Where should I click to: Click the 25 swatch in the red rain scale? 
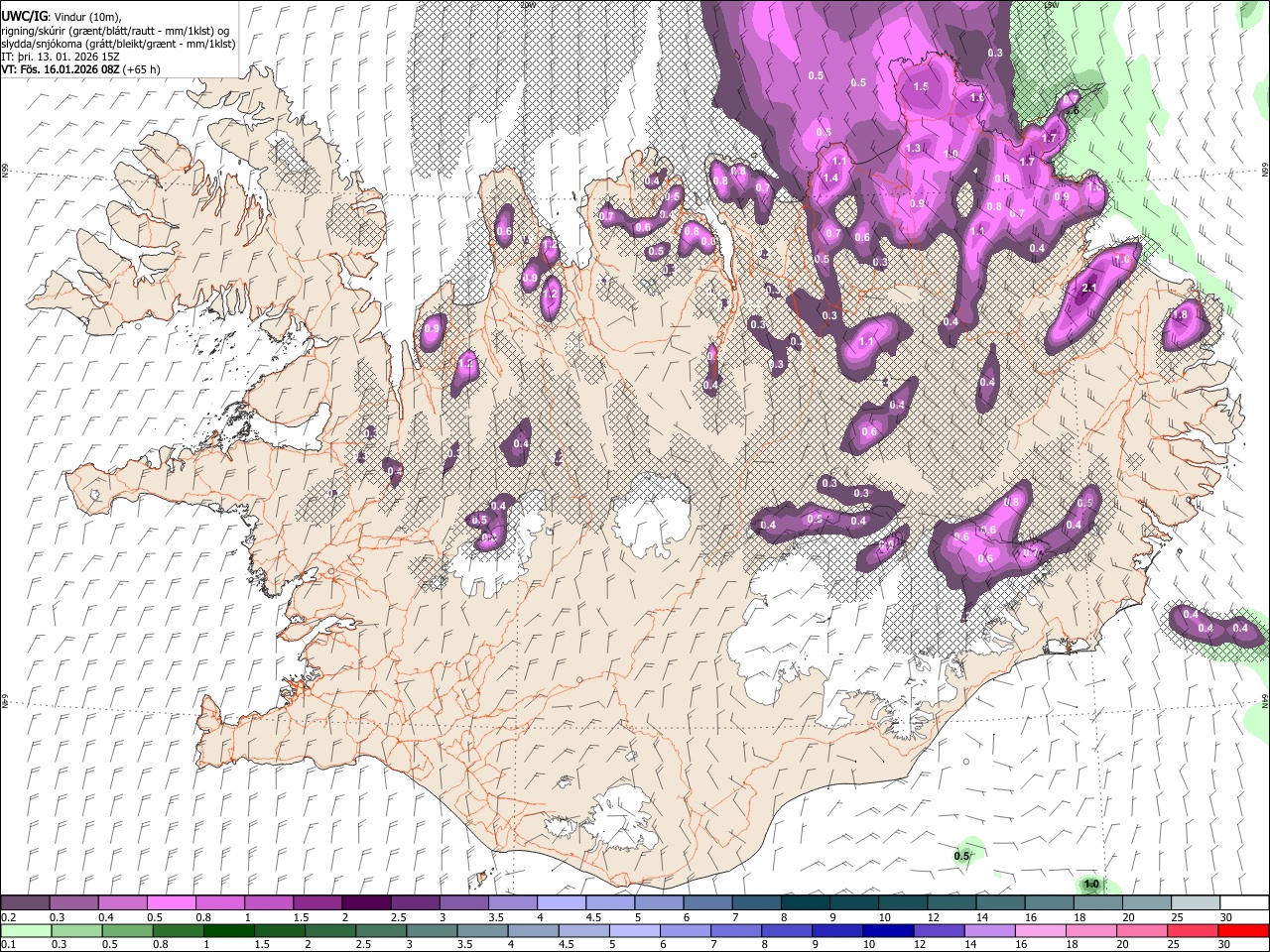(1192, 930)
